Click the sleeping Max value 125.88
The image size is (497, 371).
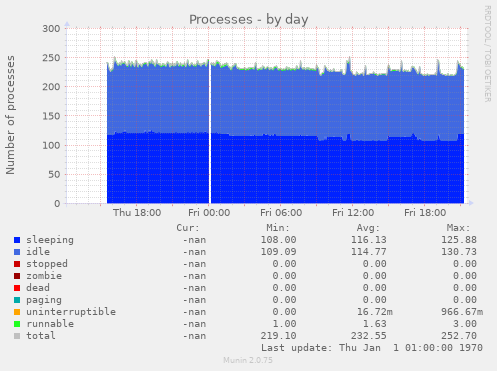459,240
